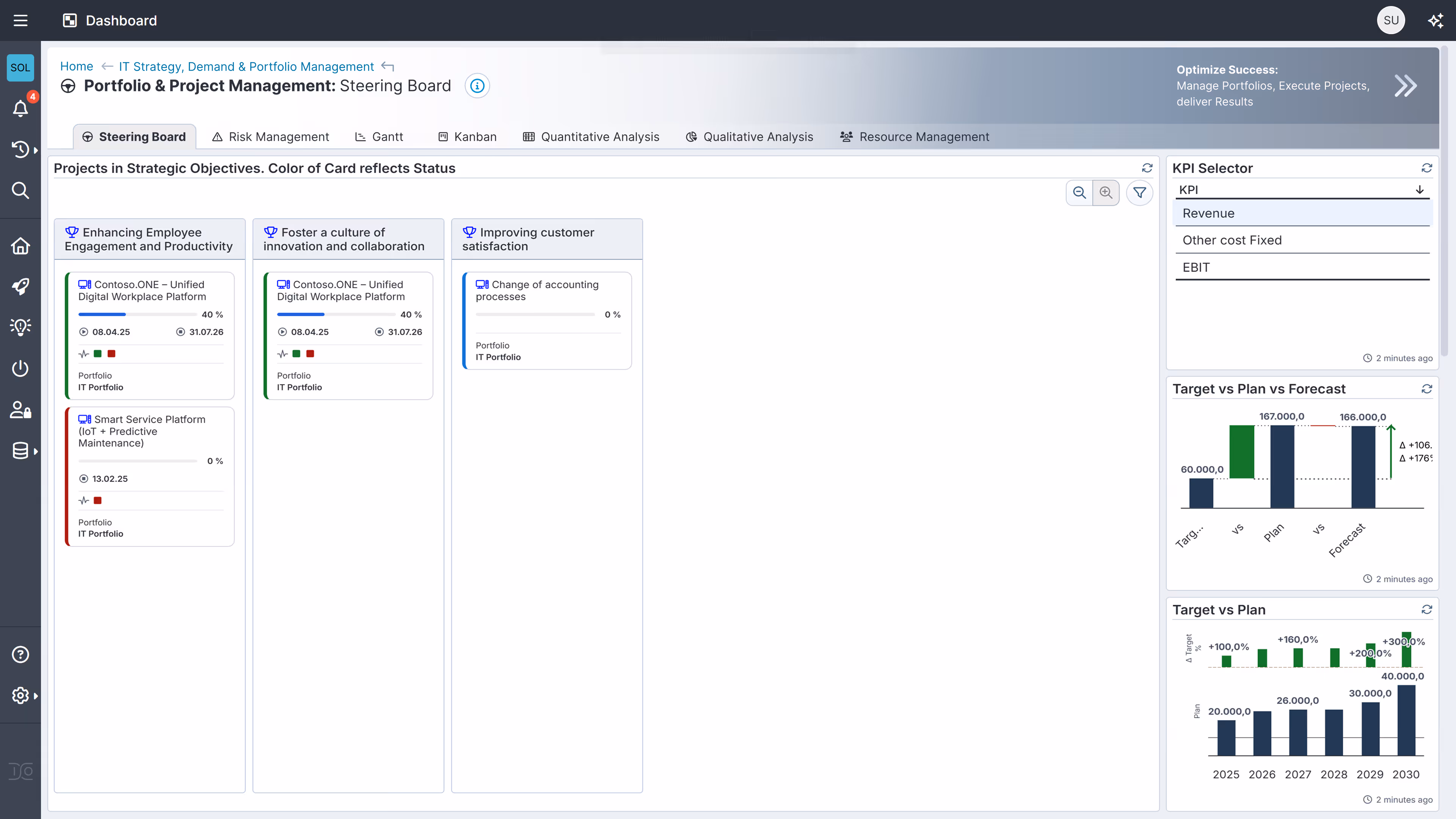Open the notifications bell with badge 4
The height and width of the screenshot is (819, 1456).
click(20, 108)
